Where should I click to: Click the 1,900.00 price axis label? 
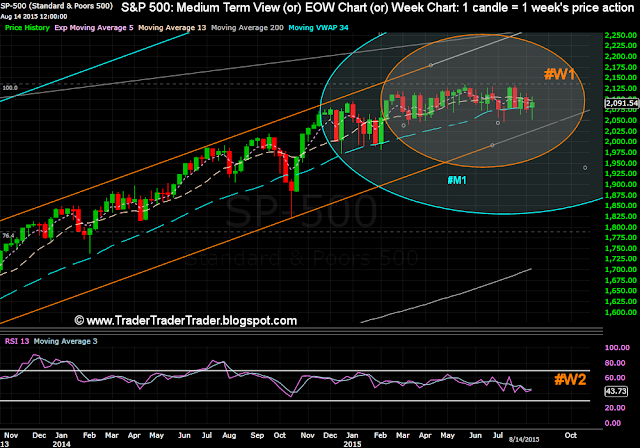coord(621,184)
